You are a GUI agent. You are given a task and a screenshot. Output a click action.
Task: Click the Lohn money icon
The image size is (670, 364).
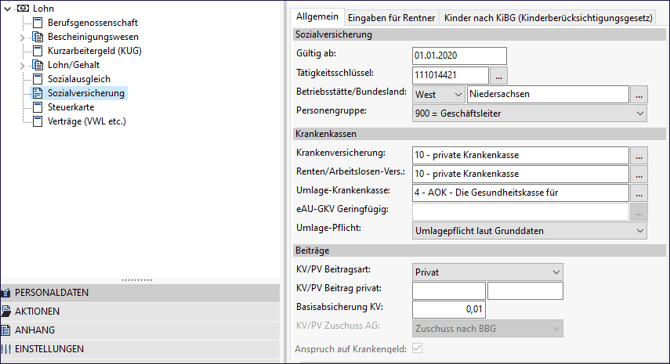[23, 9]
